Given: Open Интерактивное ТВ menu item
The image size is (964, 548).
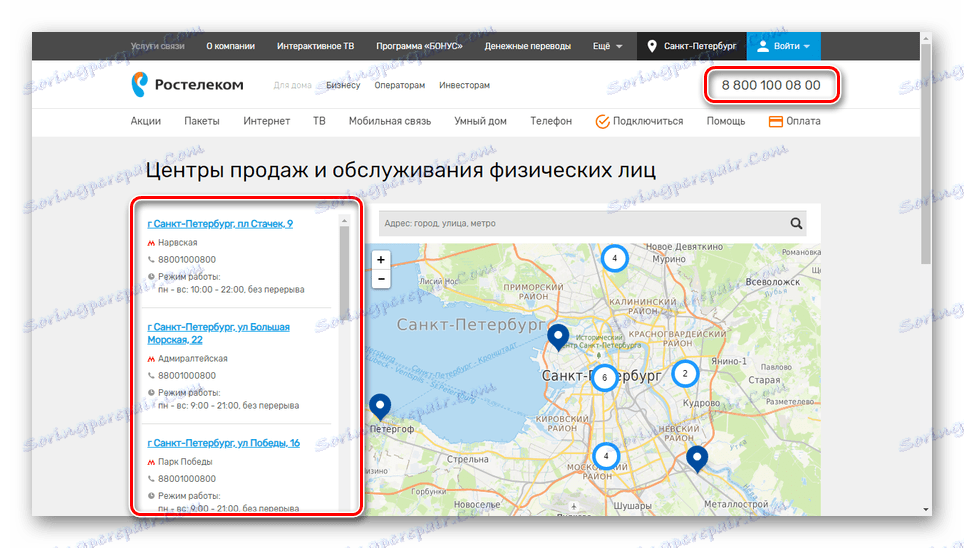Looking at the screenshot, I should coord(315,46).
